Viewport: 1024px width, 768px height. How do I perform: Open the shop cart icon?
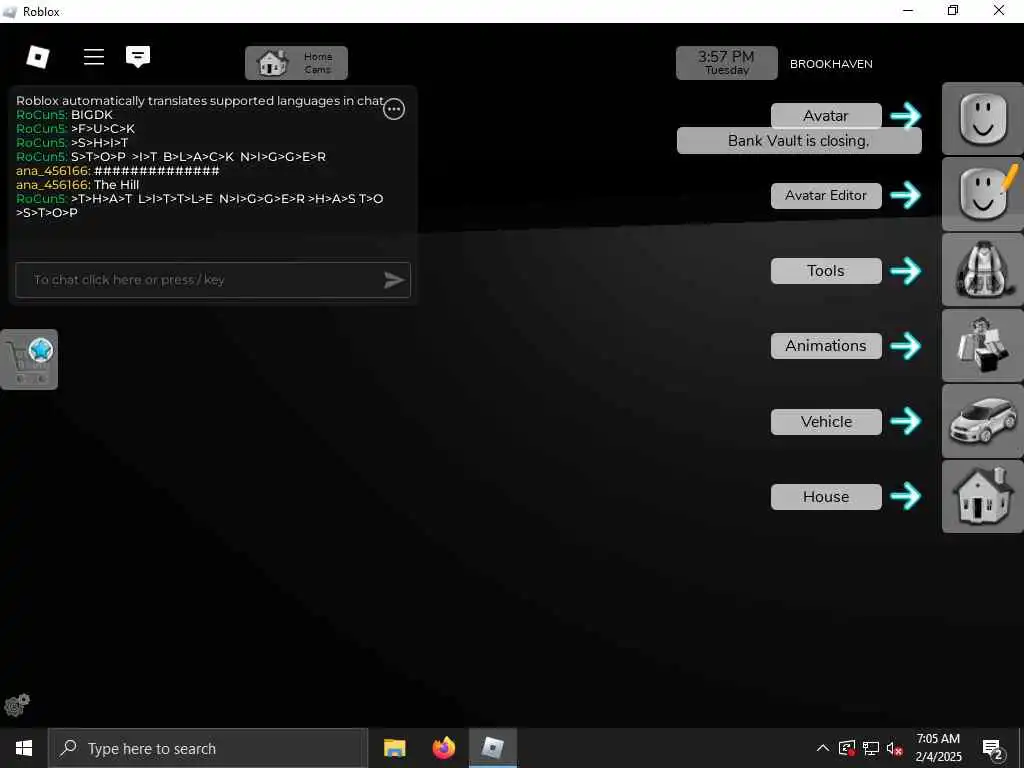point(29,360)
